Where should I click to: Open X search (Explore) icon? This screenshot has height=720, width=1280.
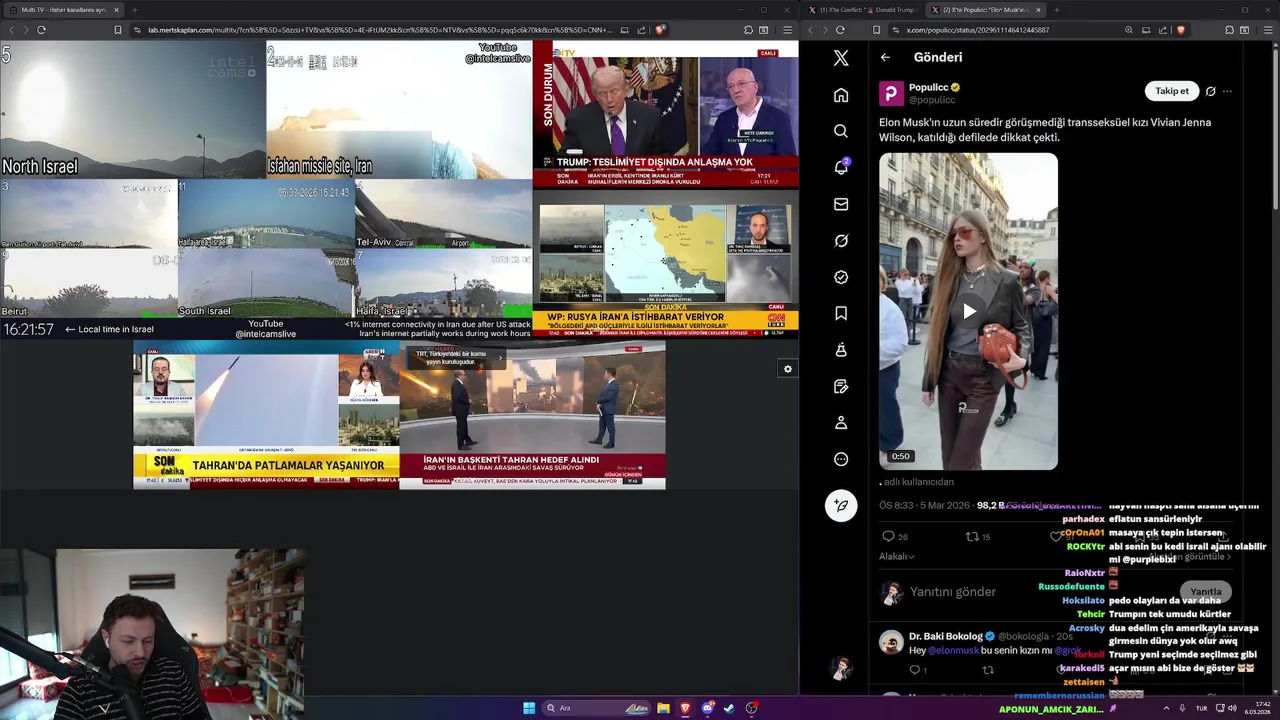pyautogui.click(x=841, y=131)
